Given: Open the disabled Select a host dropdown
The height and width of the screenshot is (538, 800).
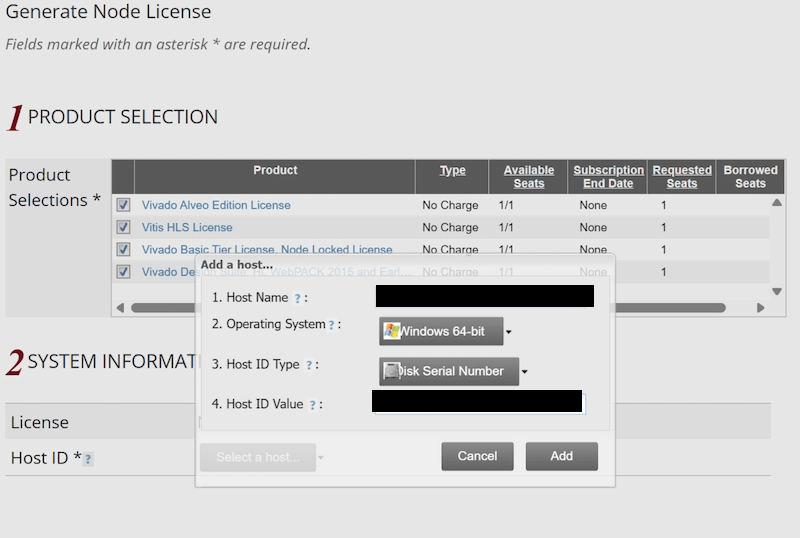Looking at the screenshot, I should tap(258, 457).
